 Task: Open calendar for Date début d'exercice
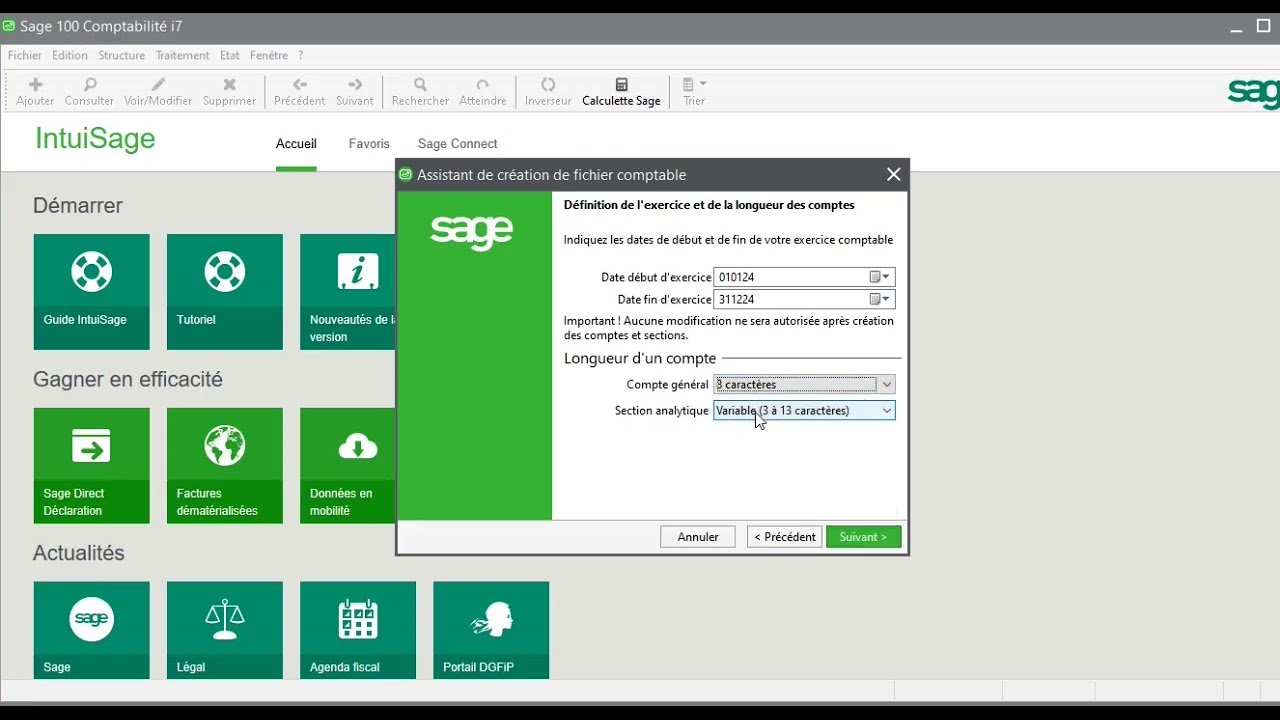pyautogui.click(x=879, y=277)
